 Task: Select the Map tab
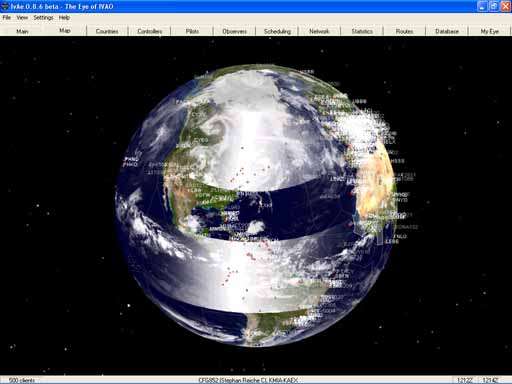point(65,31)
